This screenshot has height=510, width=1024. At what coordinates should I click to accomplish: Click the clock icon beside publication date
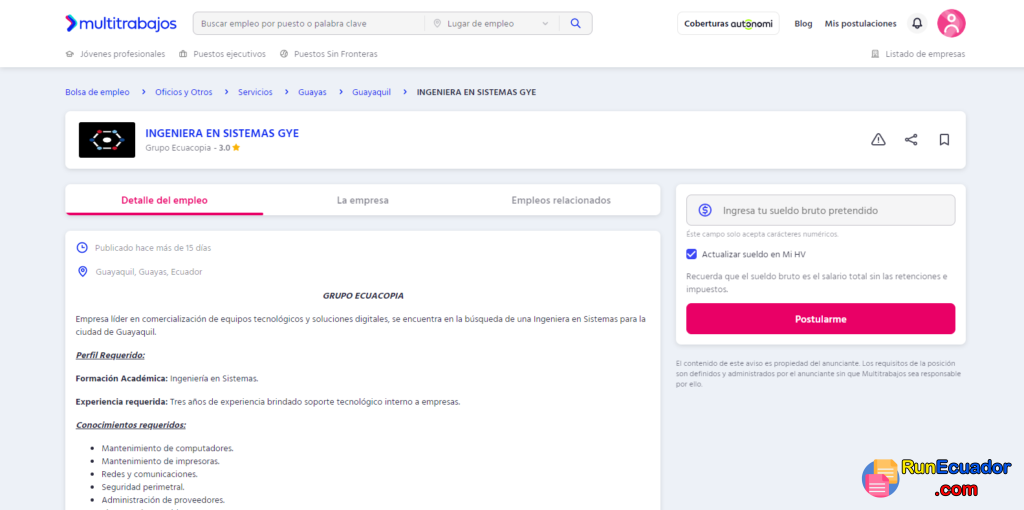click(x=82, y=248)
